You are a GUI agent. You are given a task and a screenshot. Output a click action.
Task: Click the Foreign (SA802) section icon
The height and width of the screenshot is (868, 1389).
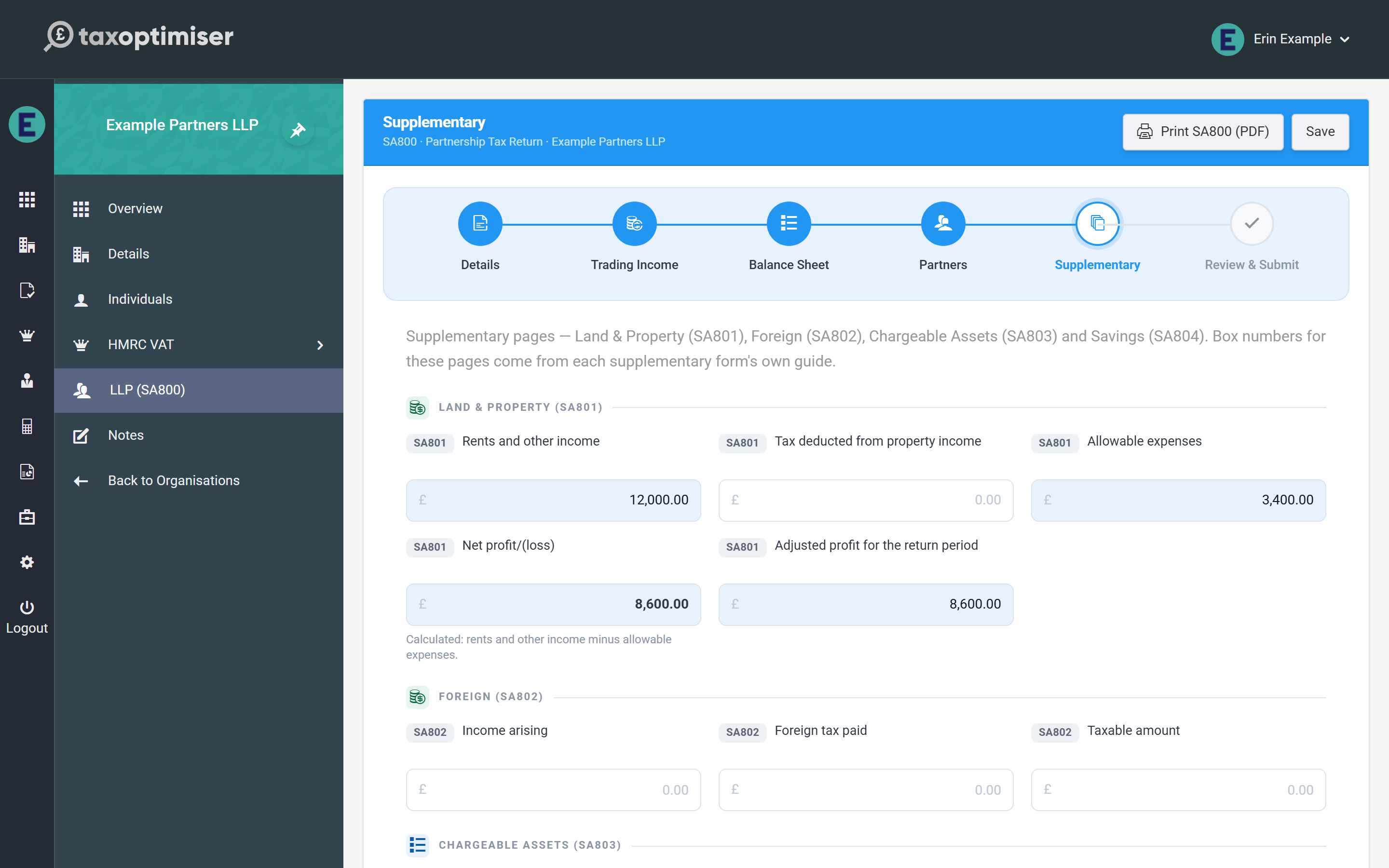(417, 697)
